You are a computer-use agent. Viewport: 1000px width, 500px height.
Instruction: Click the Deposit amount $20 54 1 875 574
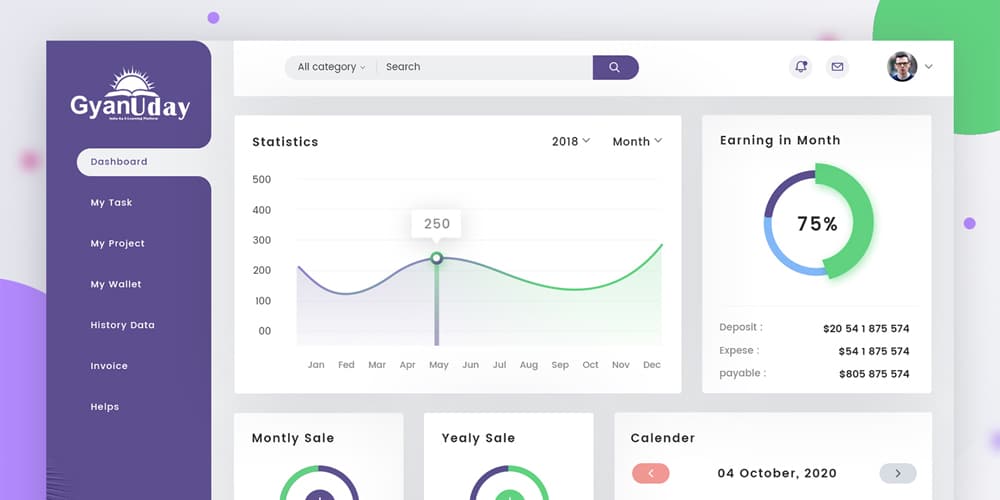point(866,328)
